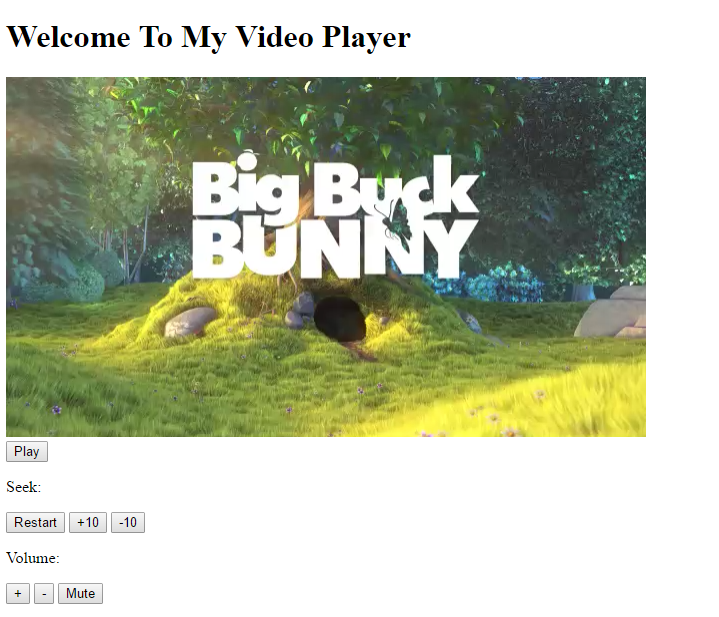Lower volume with the - button
Viewport: 719px width, 617px height.
click(x=44, y=594)
